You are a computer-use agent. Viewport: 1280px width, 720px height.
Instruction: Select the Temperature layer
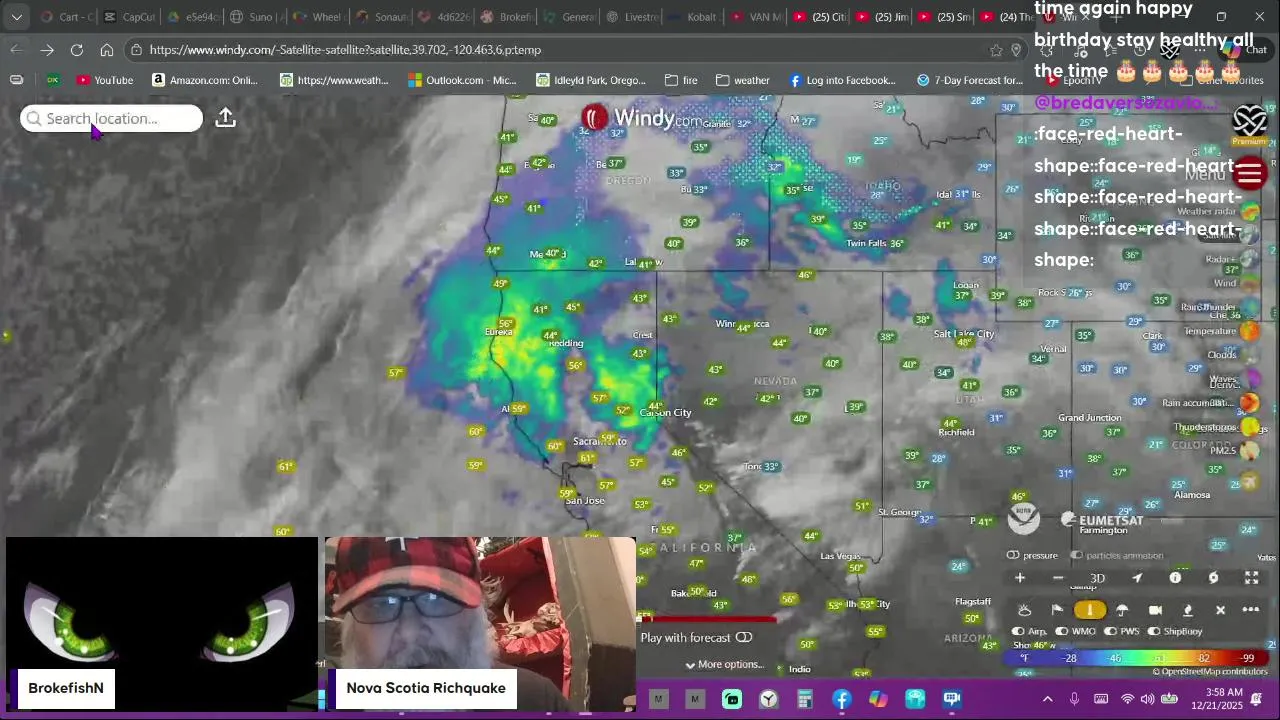[1250, 331]
